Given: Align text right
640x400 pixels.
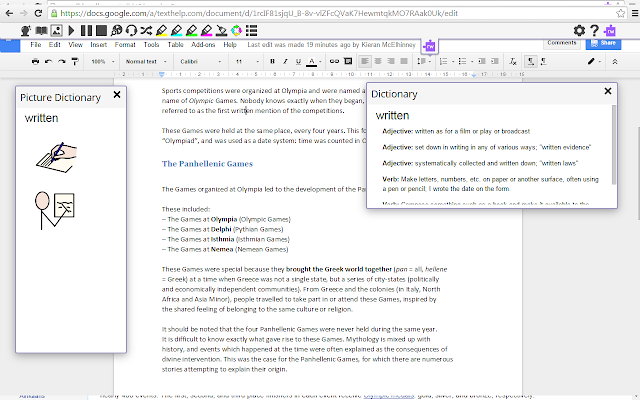Looking at the screenshot, I should click(391, 62).
